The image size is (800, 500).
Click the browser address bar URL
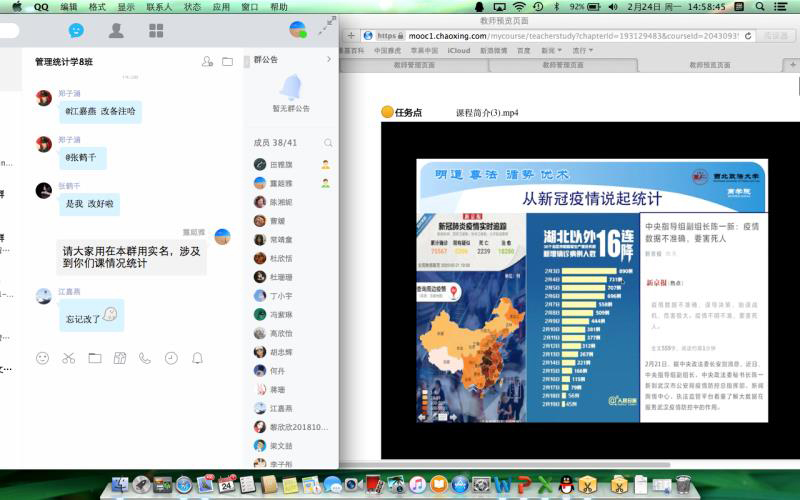pos(560,35)
